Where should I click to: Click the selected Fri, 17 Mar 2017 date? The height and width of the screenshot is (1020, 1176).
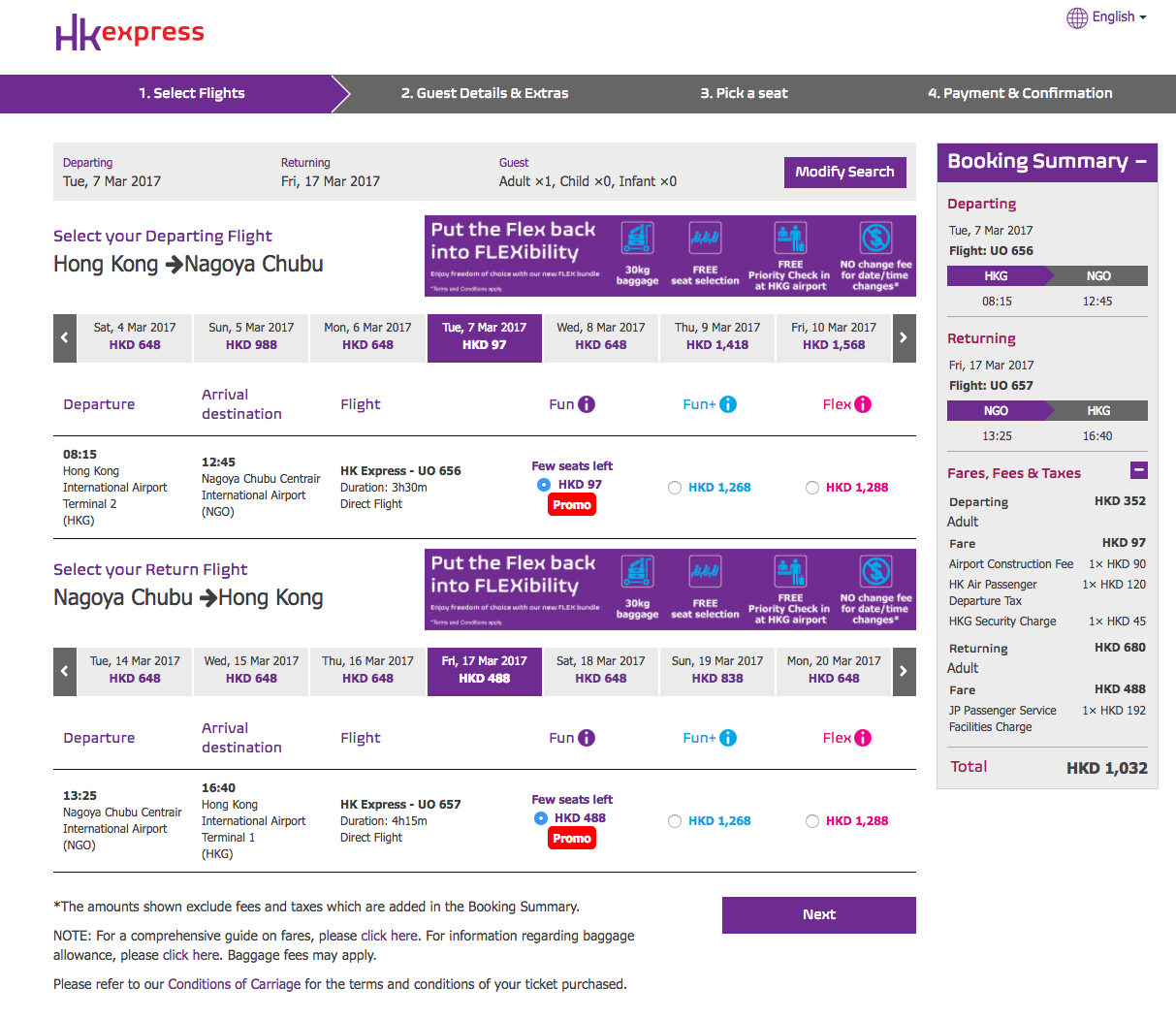point(485,671)
